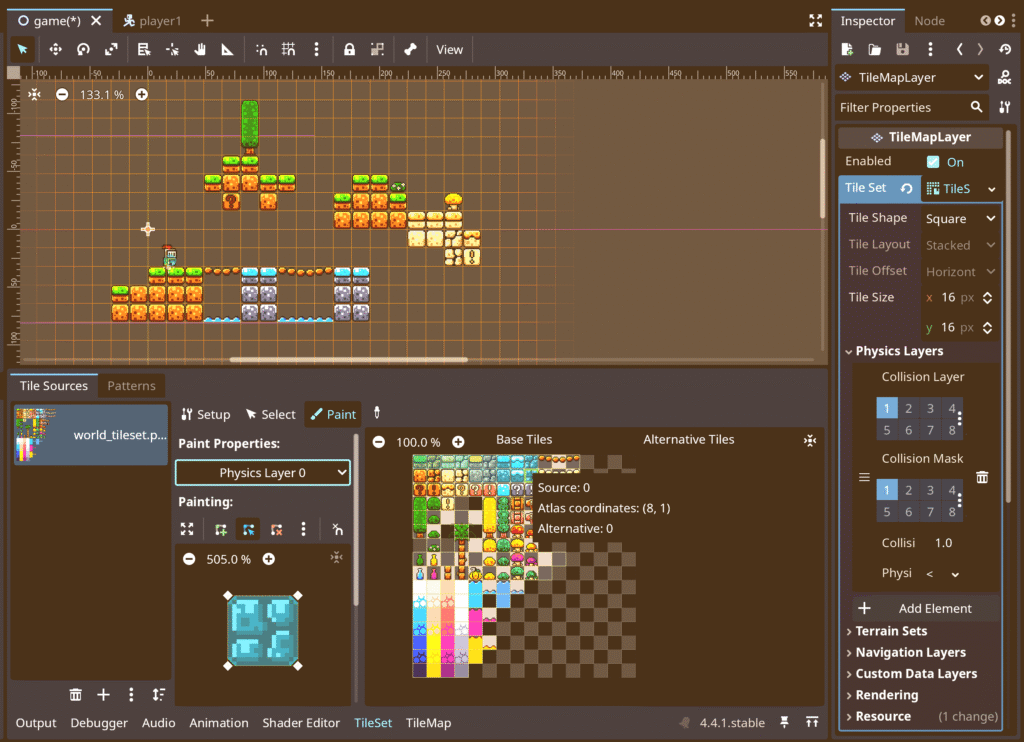The width and height of the screenshot is (1024, 742).
Task: Center the viewport view
Action: (35, 95)
